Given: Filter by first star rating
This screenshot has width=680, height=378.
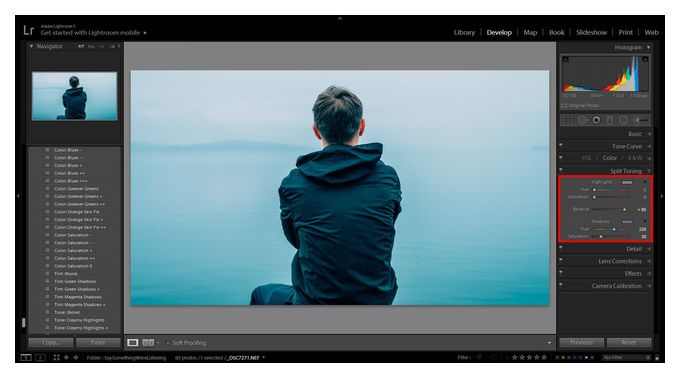Looking at the screenshot, I should click(515, 358).
